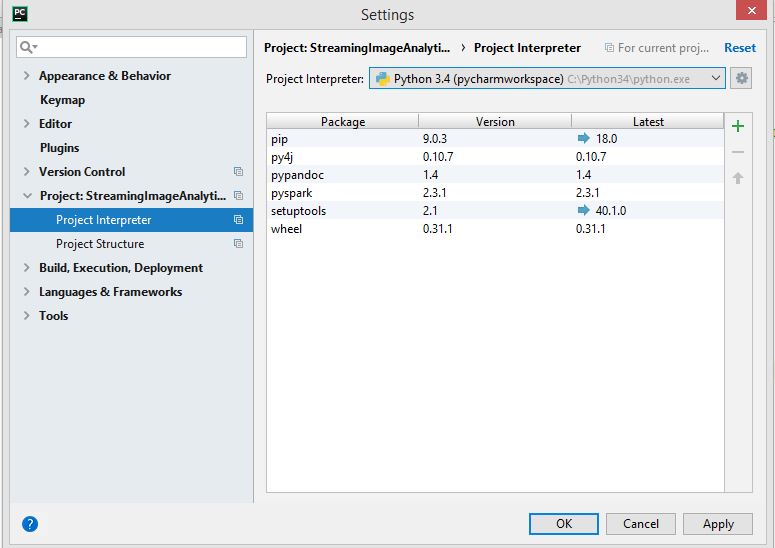Select Appearance & Behavior label
775x548 pixels.
click(105, 76)
